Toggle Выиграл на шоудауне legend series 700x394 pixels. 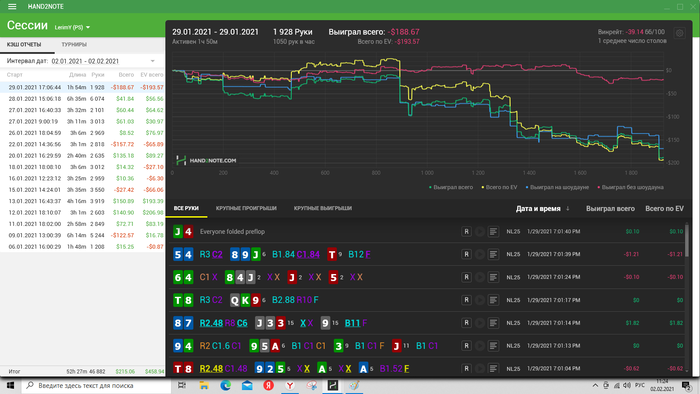557,187
